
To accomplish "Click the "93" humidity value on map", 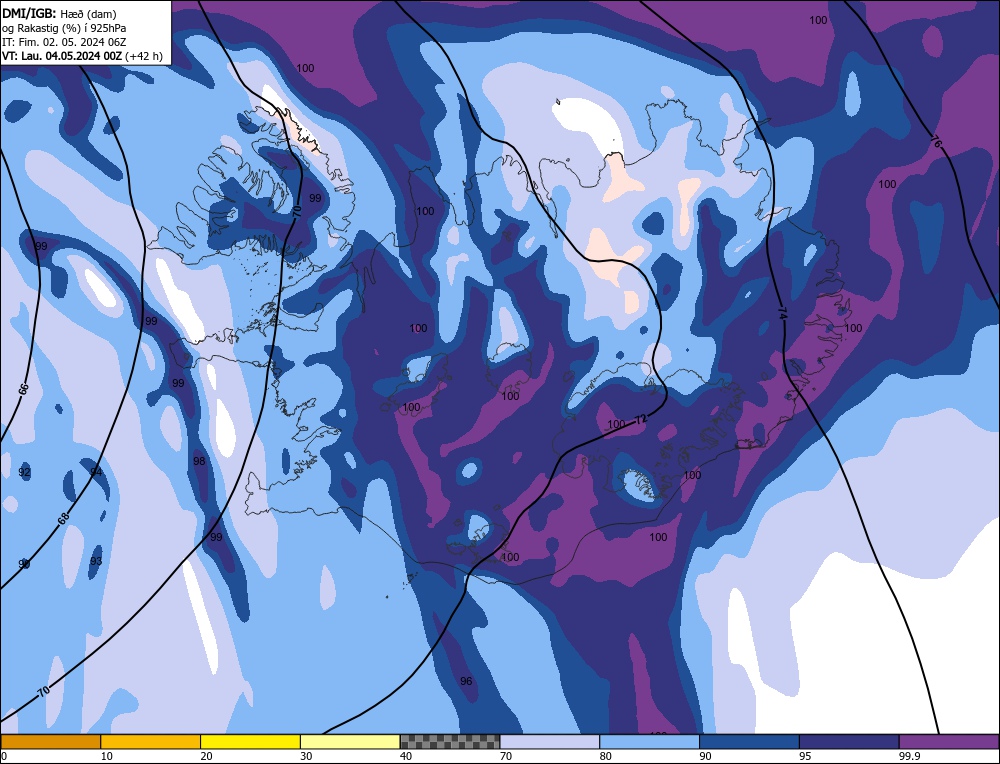I will click(96, 561).
